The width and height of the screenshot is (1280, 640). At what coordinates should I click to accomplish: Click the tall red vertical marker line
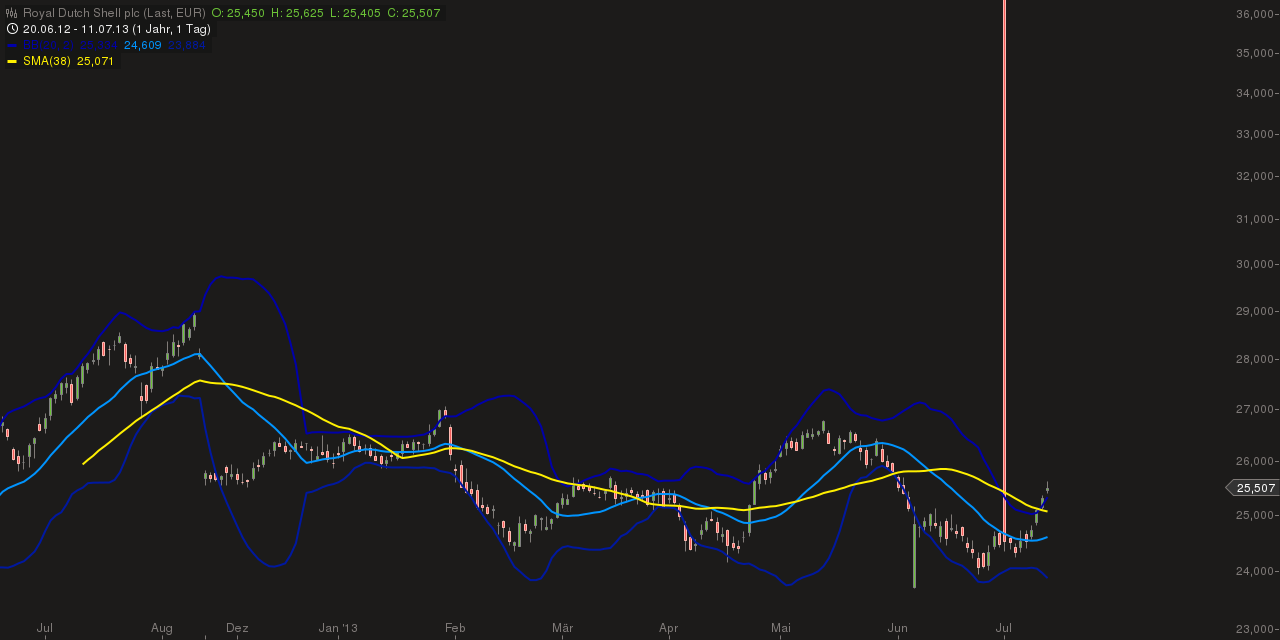(x=1004, y=270)
